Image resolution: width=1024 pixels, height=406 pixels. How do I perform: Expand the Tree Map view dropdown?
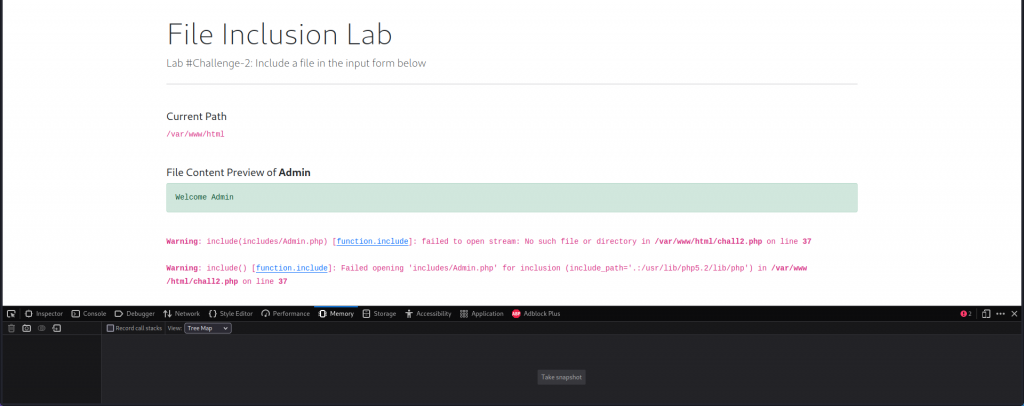pos(207,328)
